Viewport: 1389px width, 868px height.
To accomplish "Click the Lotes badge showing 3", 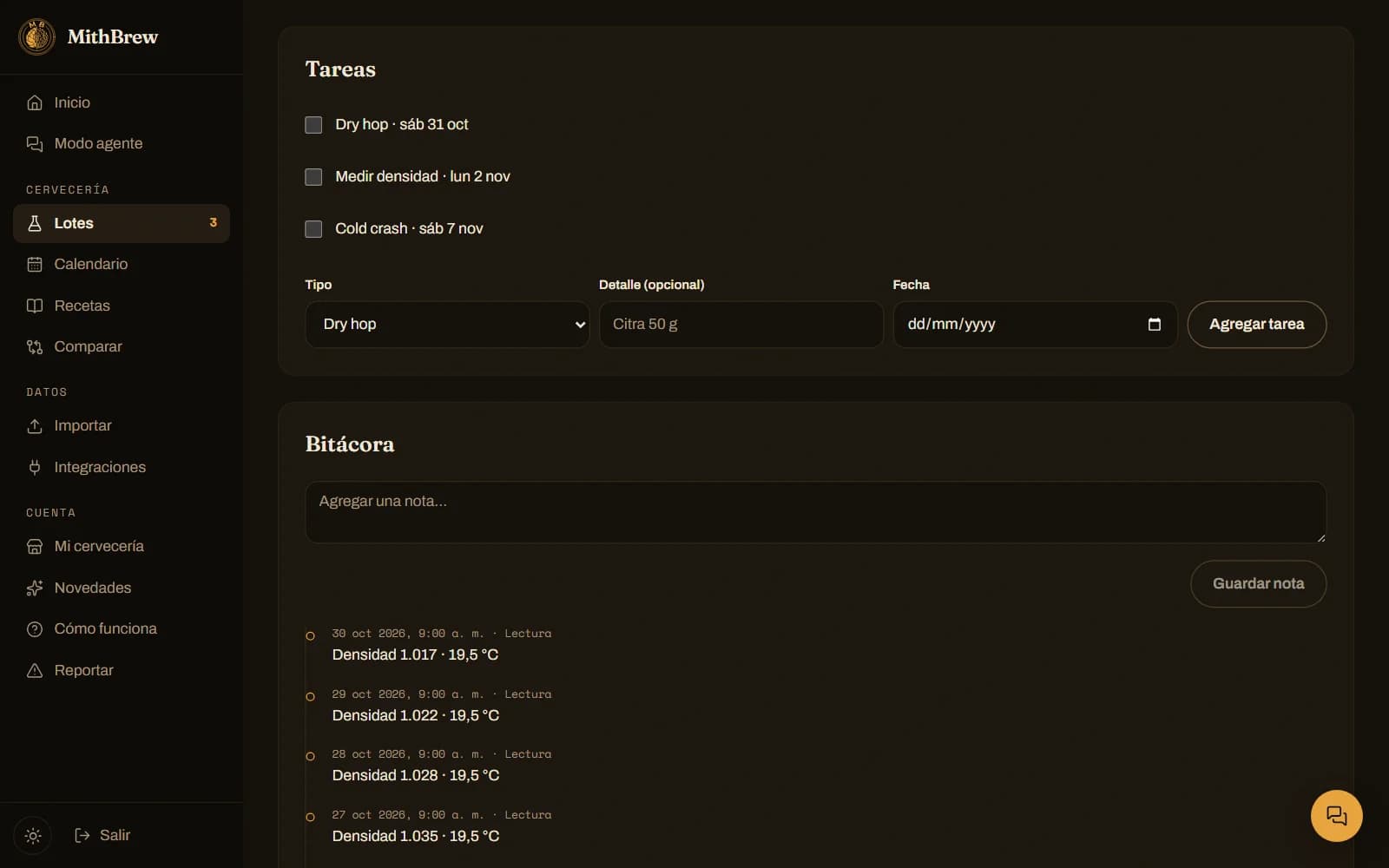I will 213,223.
